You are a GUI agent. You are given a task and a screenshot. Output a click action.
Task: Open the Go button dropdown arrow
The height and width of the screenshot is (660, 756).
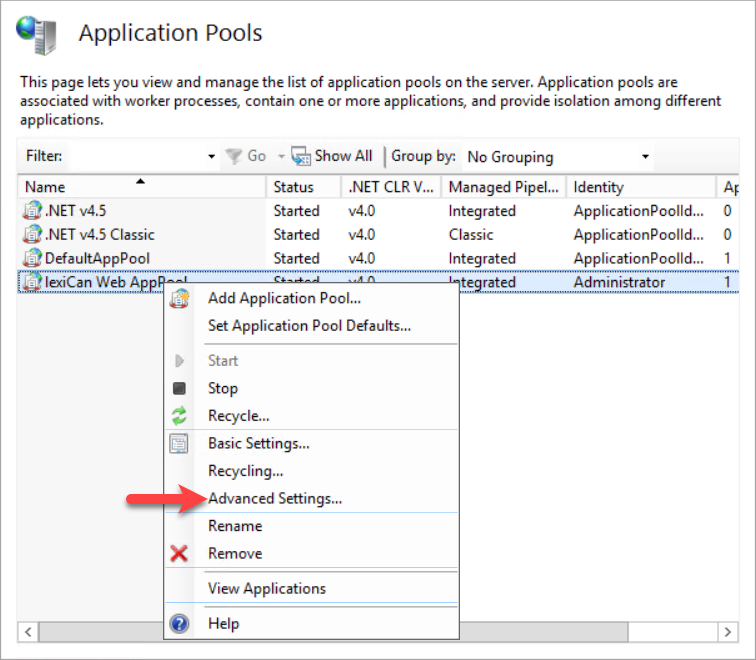coord(281,157)
